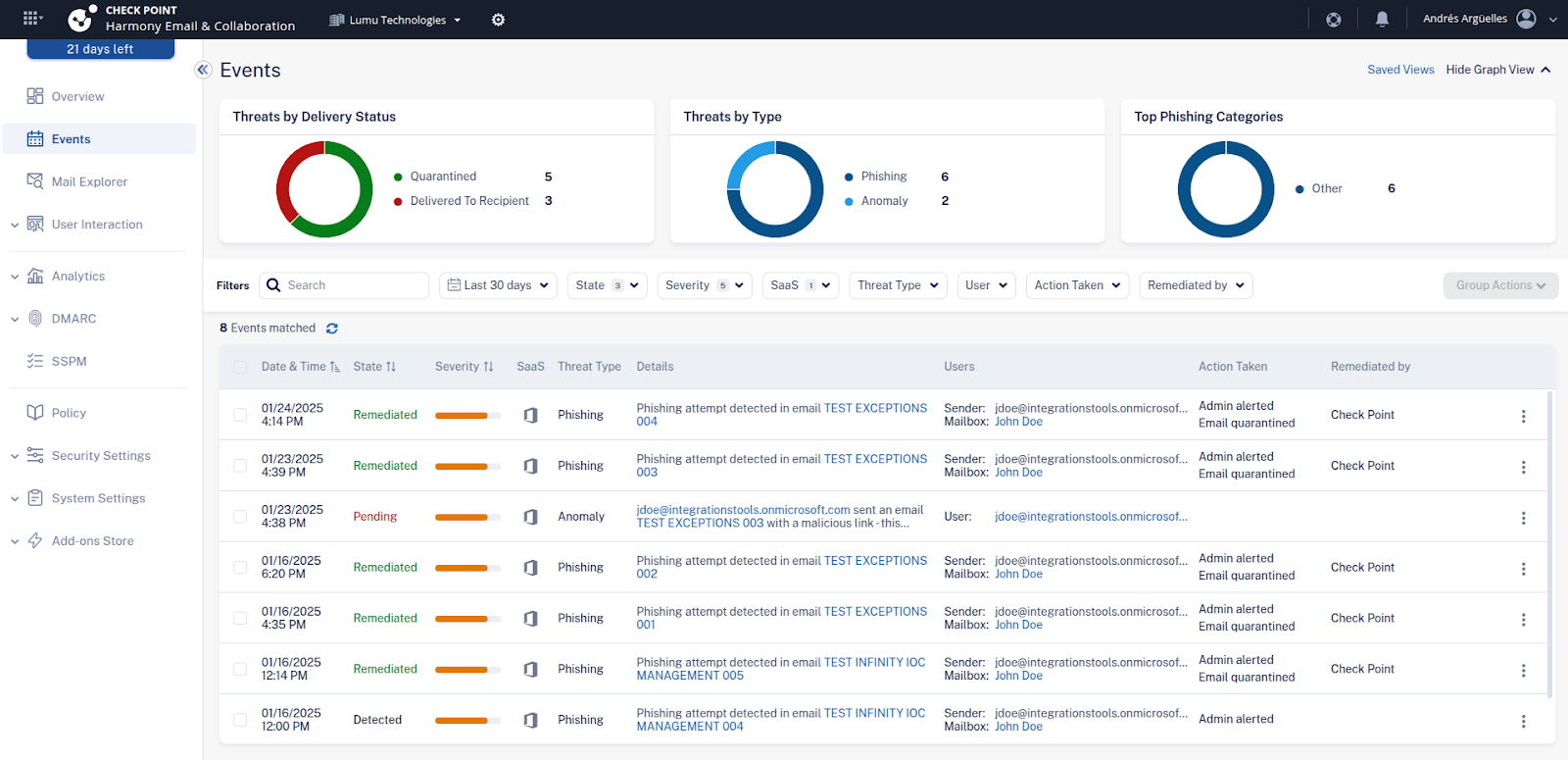Viewport: 1568px width, 760px height.
Task: Click the user avatar icon
Action: (1526, 19)
